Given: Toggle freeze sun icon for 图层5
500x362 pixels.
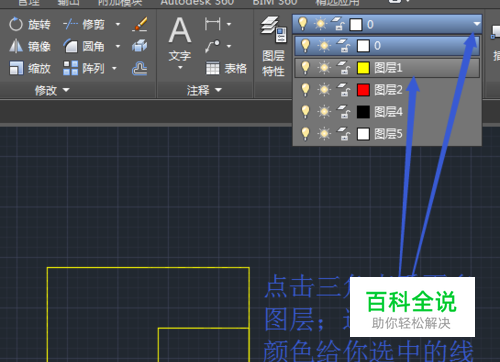Looking at the screenshot, I should pos(324,134).
